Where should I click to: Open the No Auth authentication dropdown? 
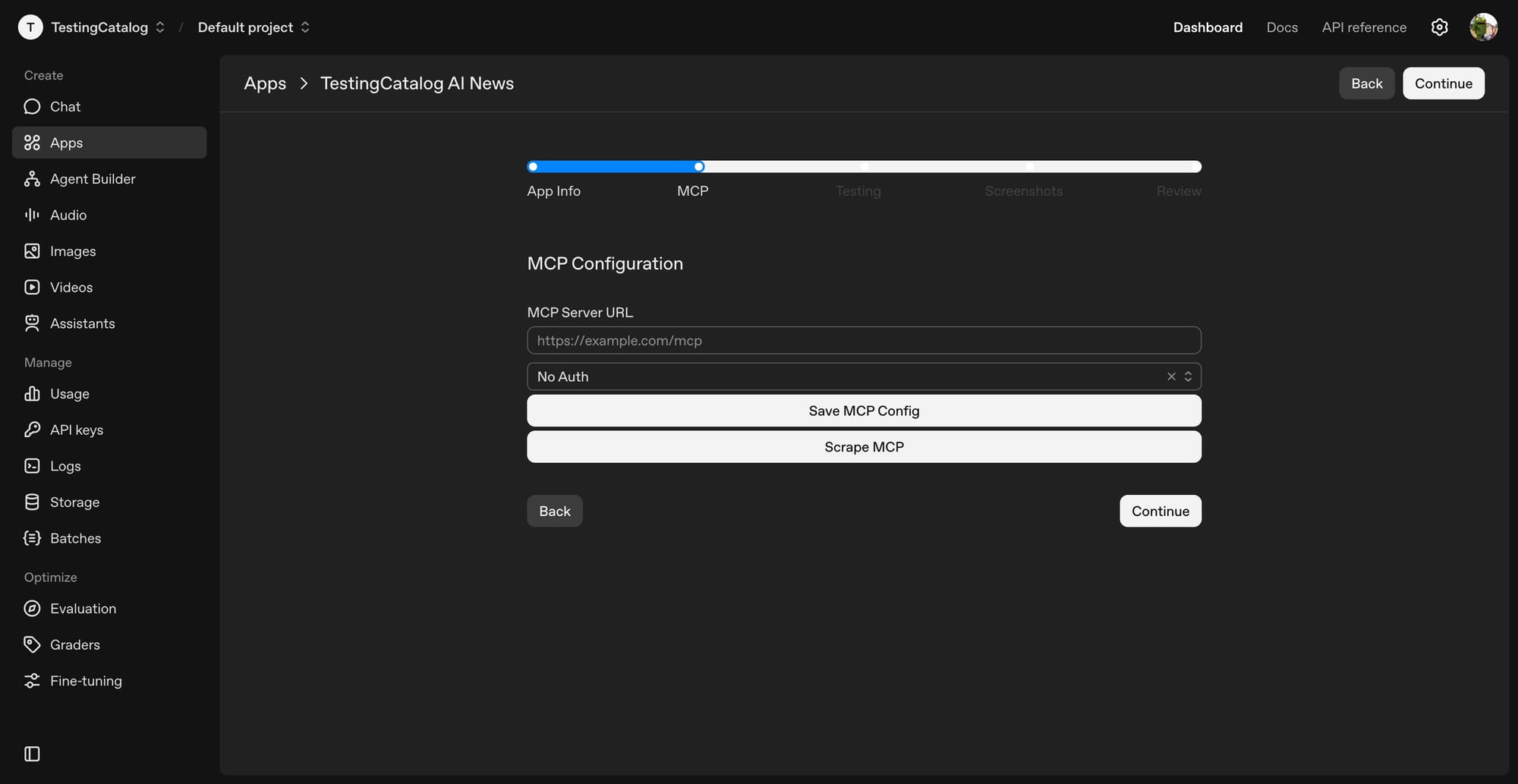[864, 376]
